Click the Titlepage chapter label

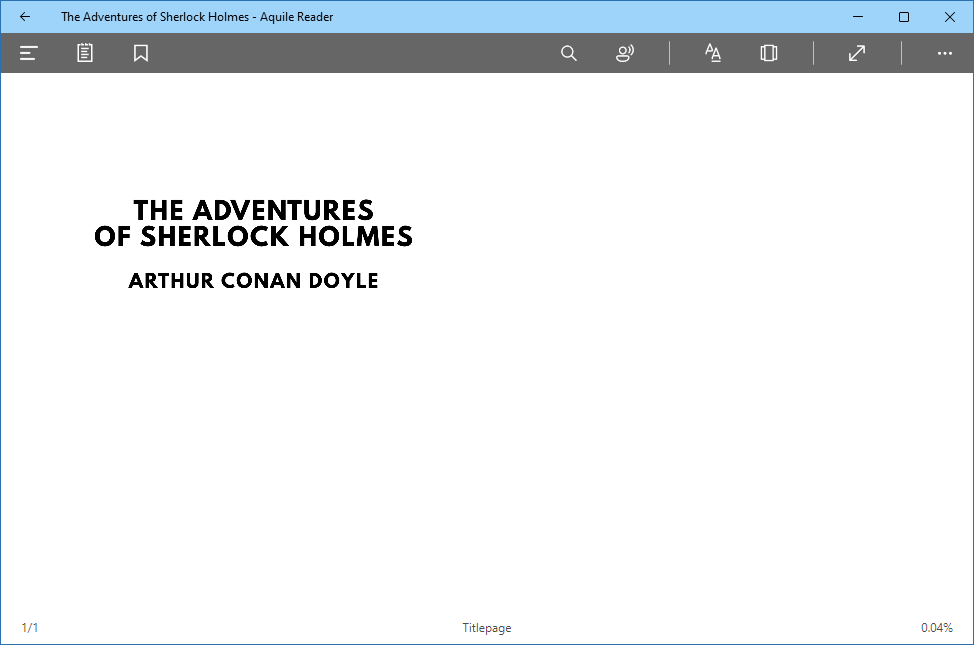(x=487, y=628)
